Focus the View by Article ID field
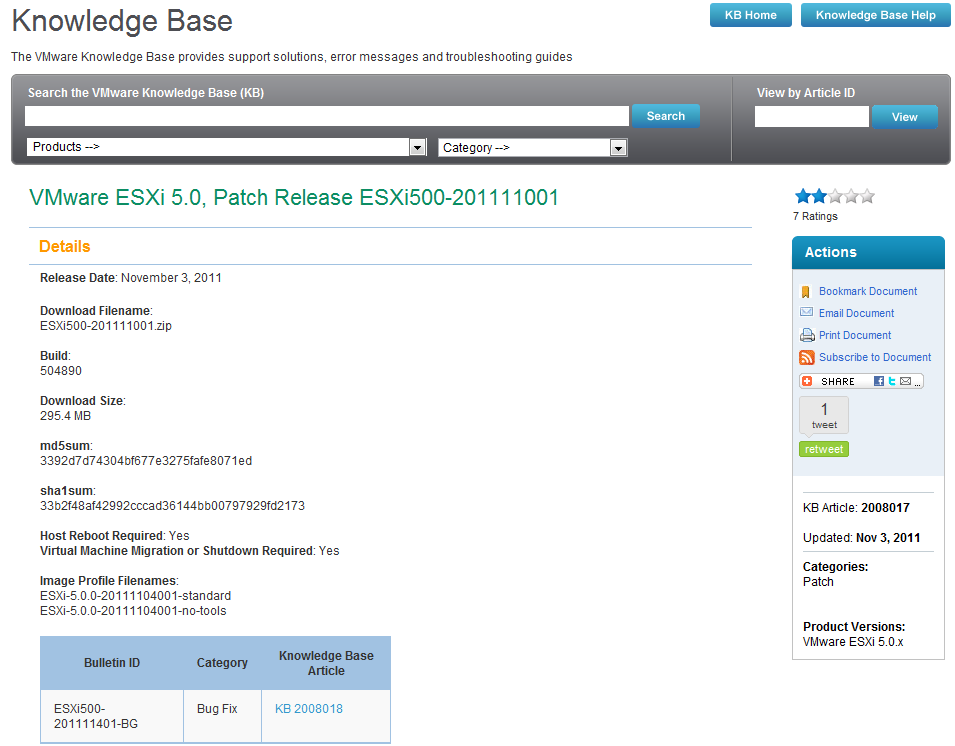Image resolution: width=955 pixels, height=746 pixels. pos(811,116)
